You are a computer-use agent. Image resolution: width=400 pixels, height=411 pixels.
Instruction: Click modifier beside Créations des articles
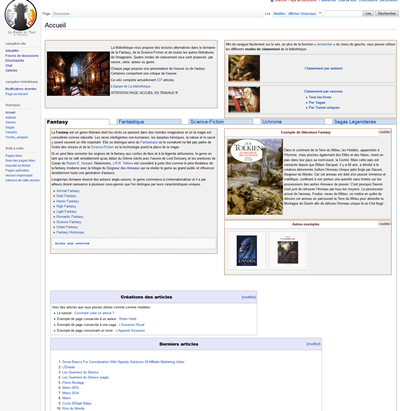point(249,297)
